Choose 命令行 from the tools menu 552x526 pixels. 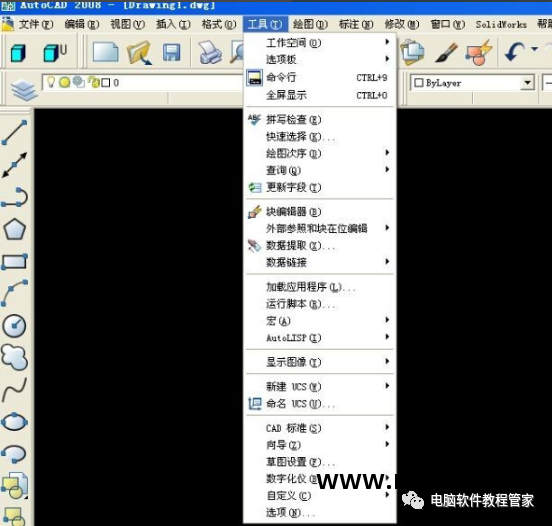pos(320,77)
